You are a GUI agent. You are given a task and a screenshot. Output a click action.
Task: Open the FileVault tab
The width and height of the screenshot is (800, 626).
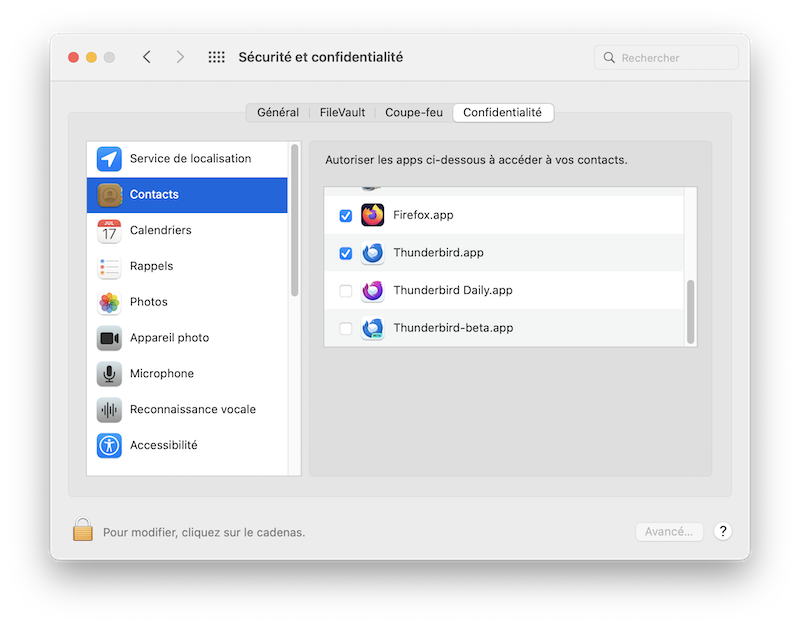pyautogui.click(x=342, y=113)
